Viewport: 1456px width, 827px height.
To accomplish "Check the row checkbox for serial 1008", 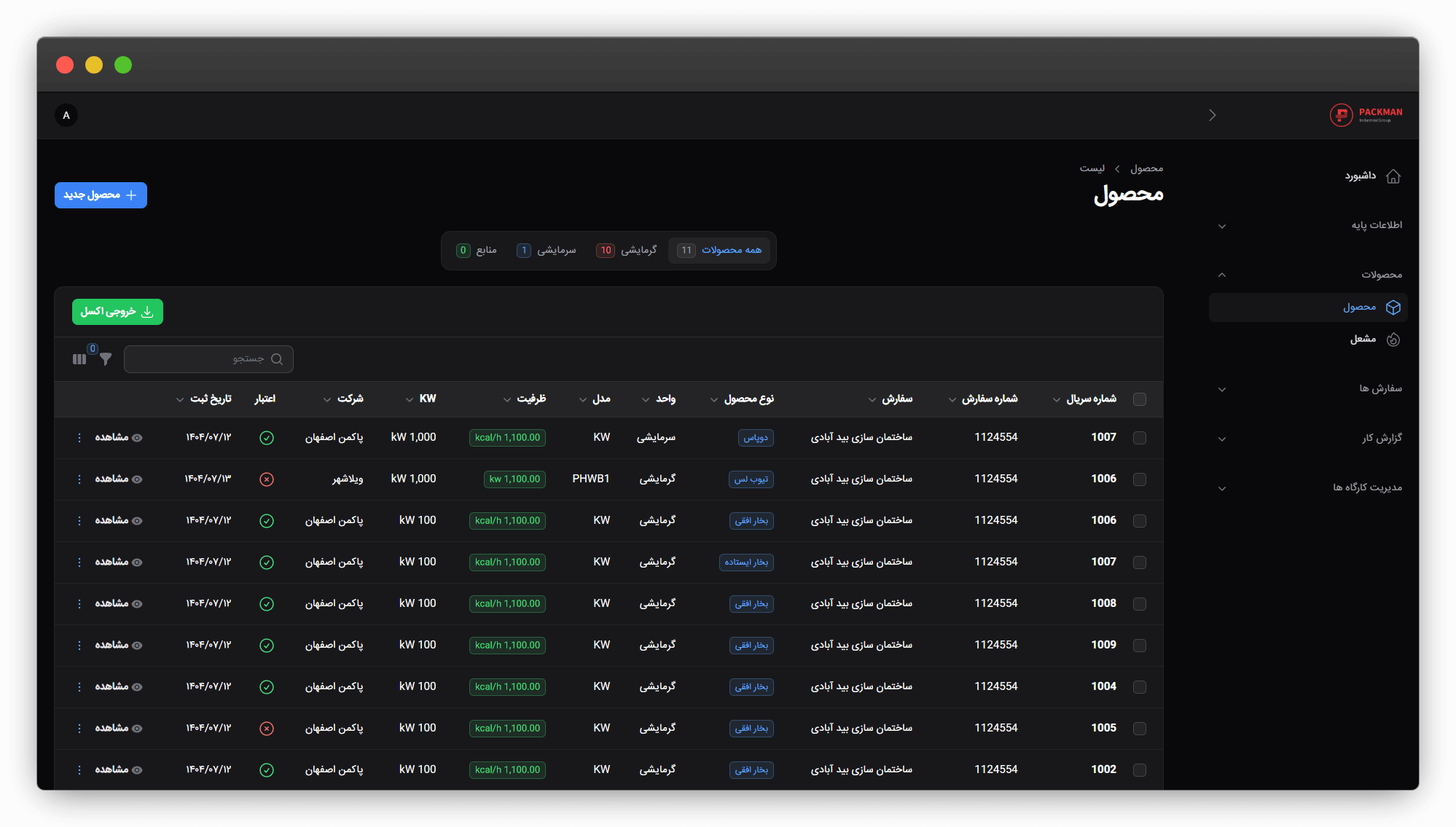I will [1140, 604].
